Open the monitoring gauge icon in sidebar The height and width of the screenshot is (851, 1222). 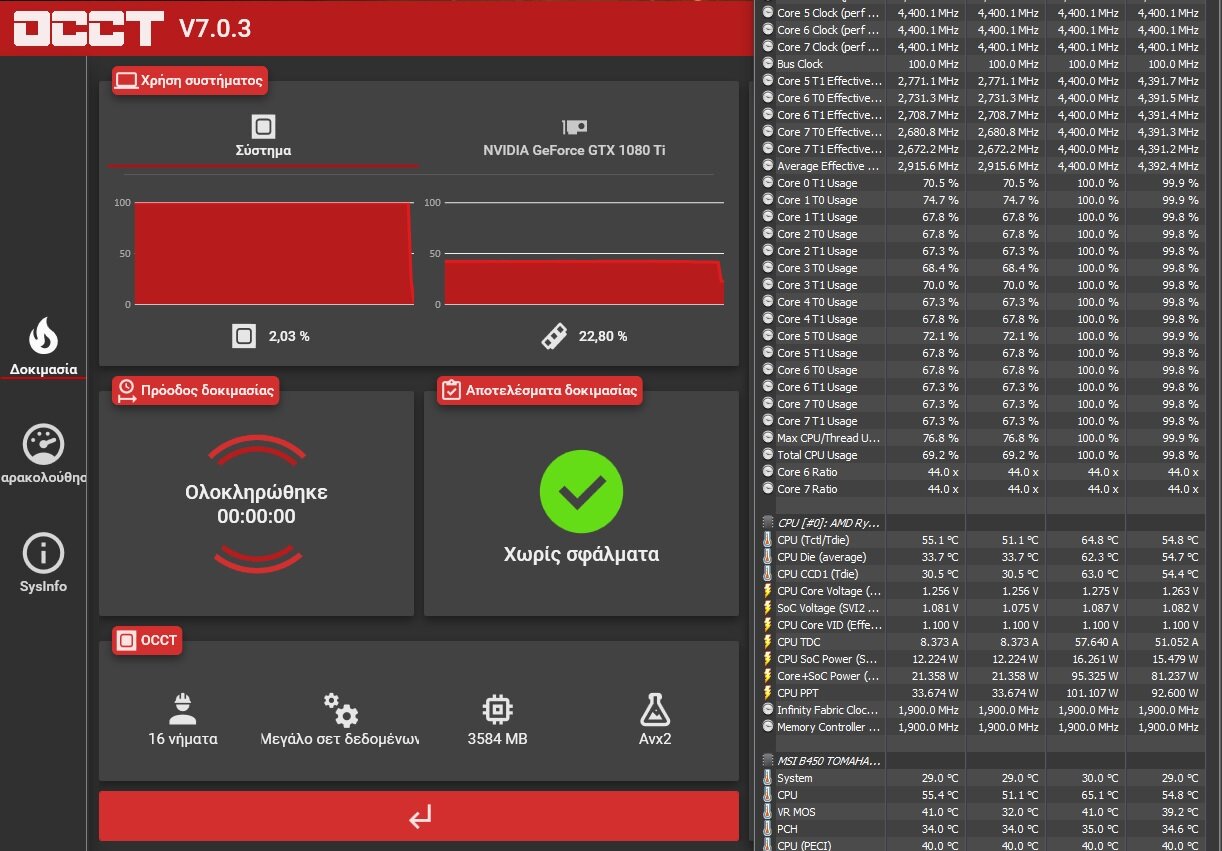click(43, 445)
